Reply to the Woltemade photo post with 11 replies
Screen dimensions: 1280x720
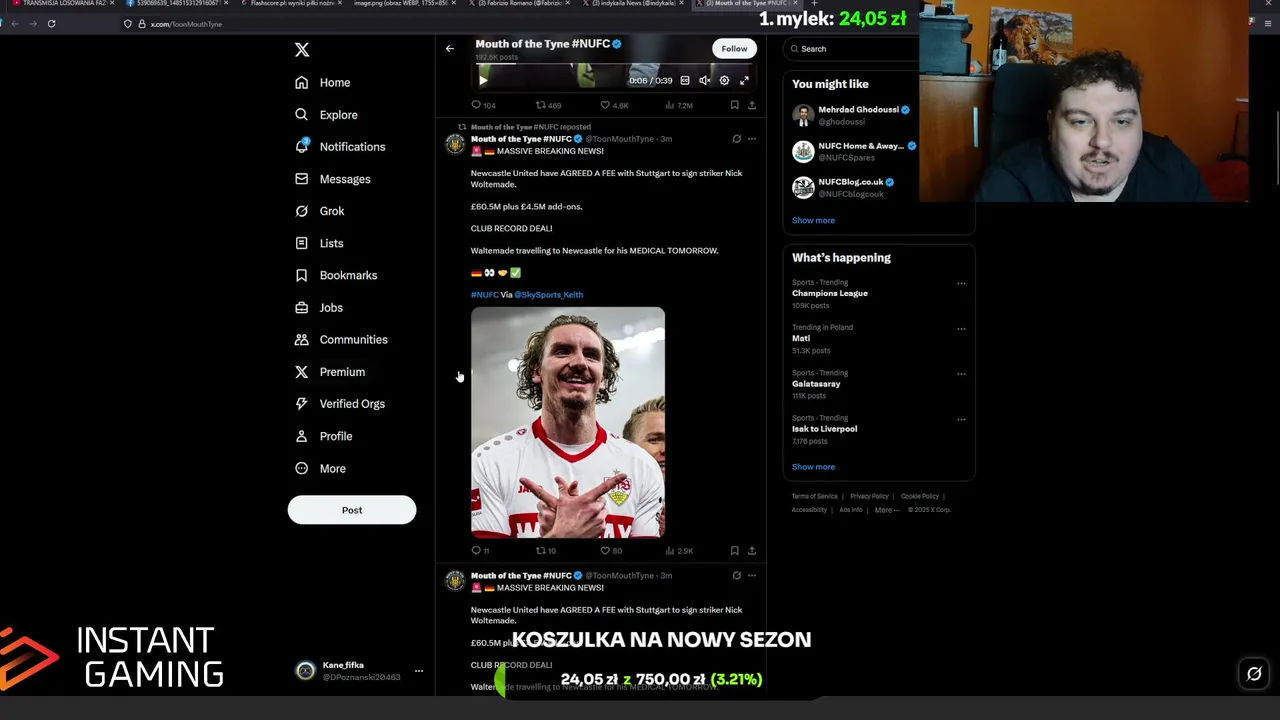click(x=480, y=551)
